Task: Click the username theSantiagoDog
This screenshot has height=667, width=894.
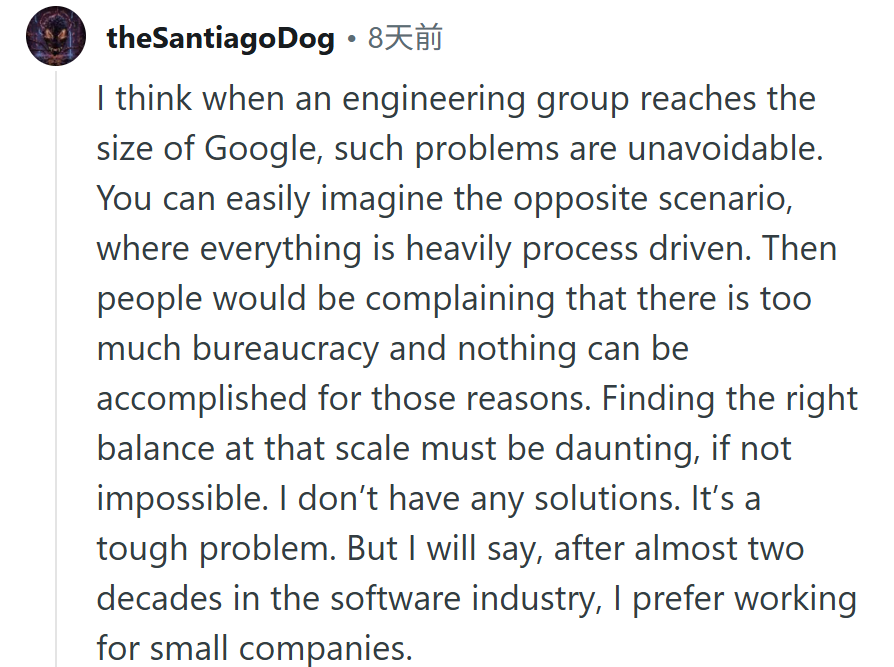Action: 221,38
